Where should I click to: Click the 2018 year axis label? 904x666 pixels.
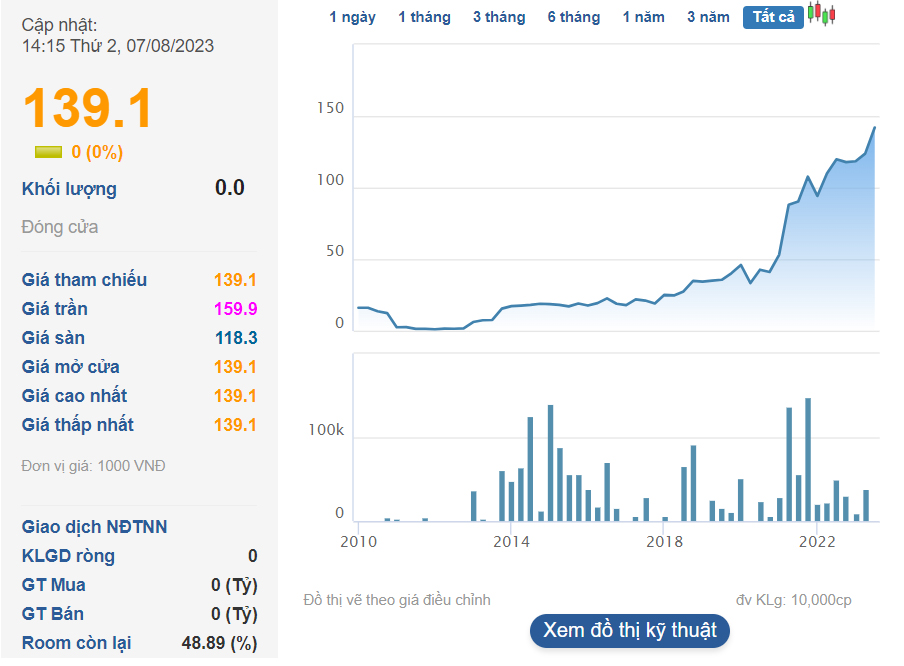click(x=664, y=541)
